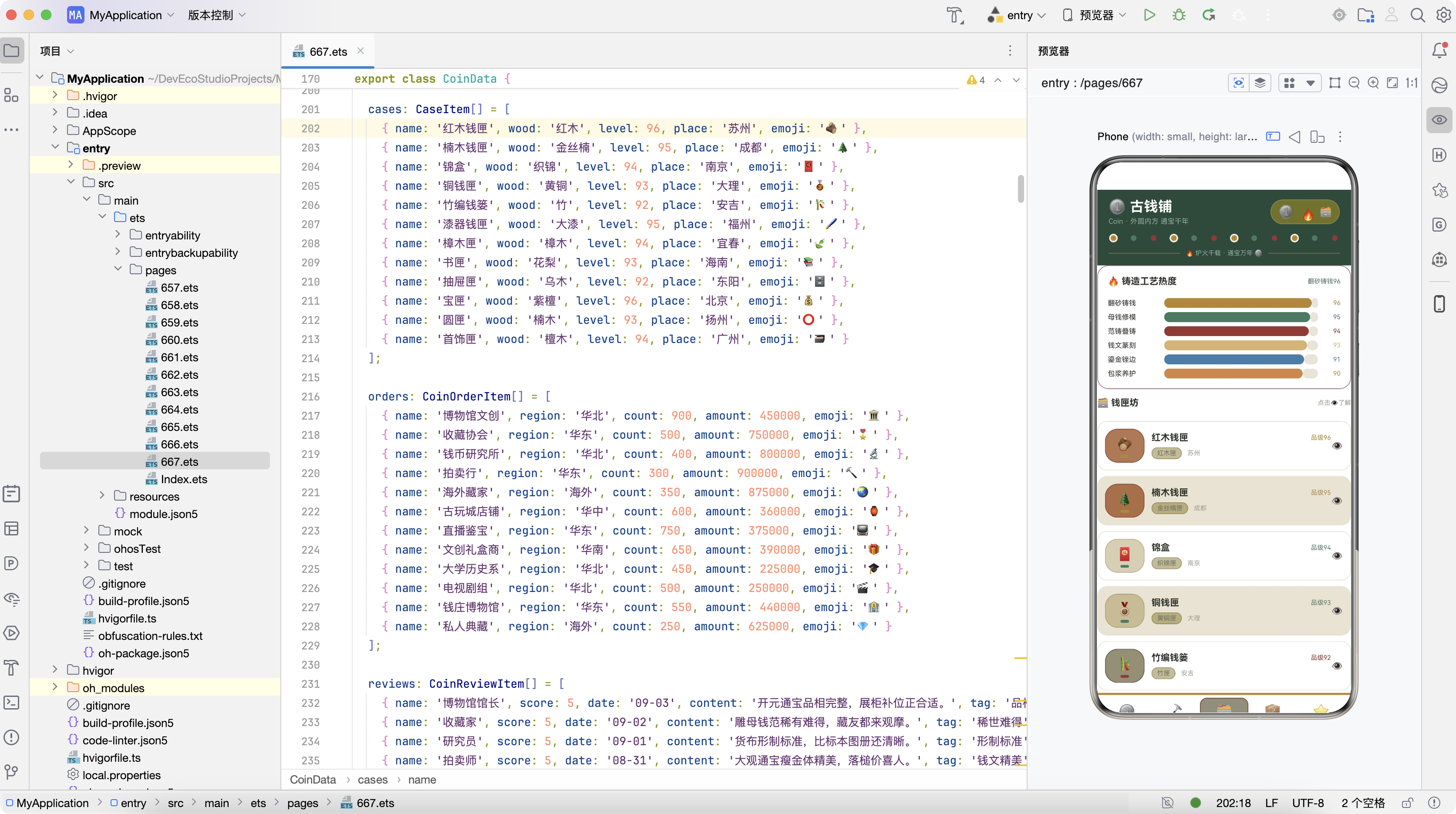
Task: Zoom in the previewer
Action: (1373, 83)
